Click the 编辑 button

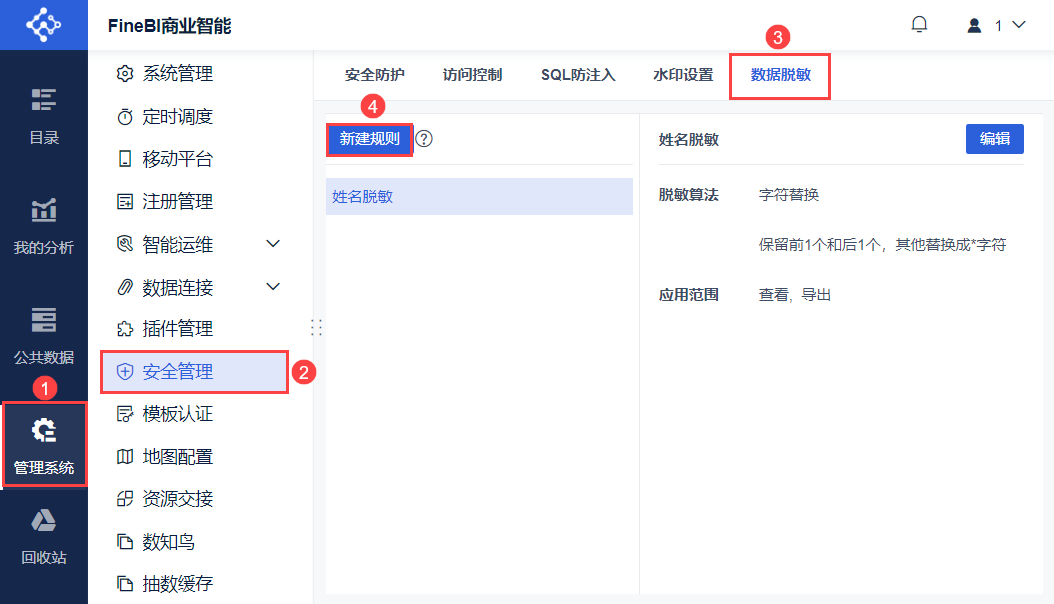pos(994,139)
